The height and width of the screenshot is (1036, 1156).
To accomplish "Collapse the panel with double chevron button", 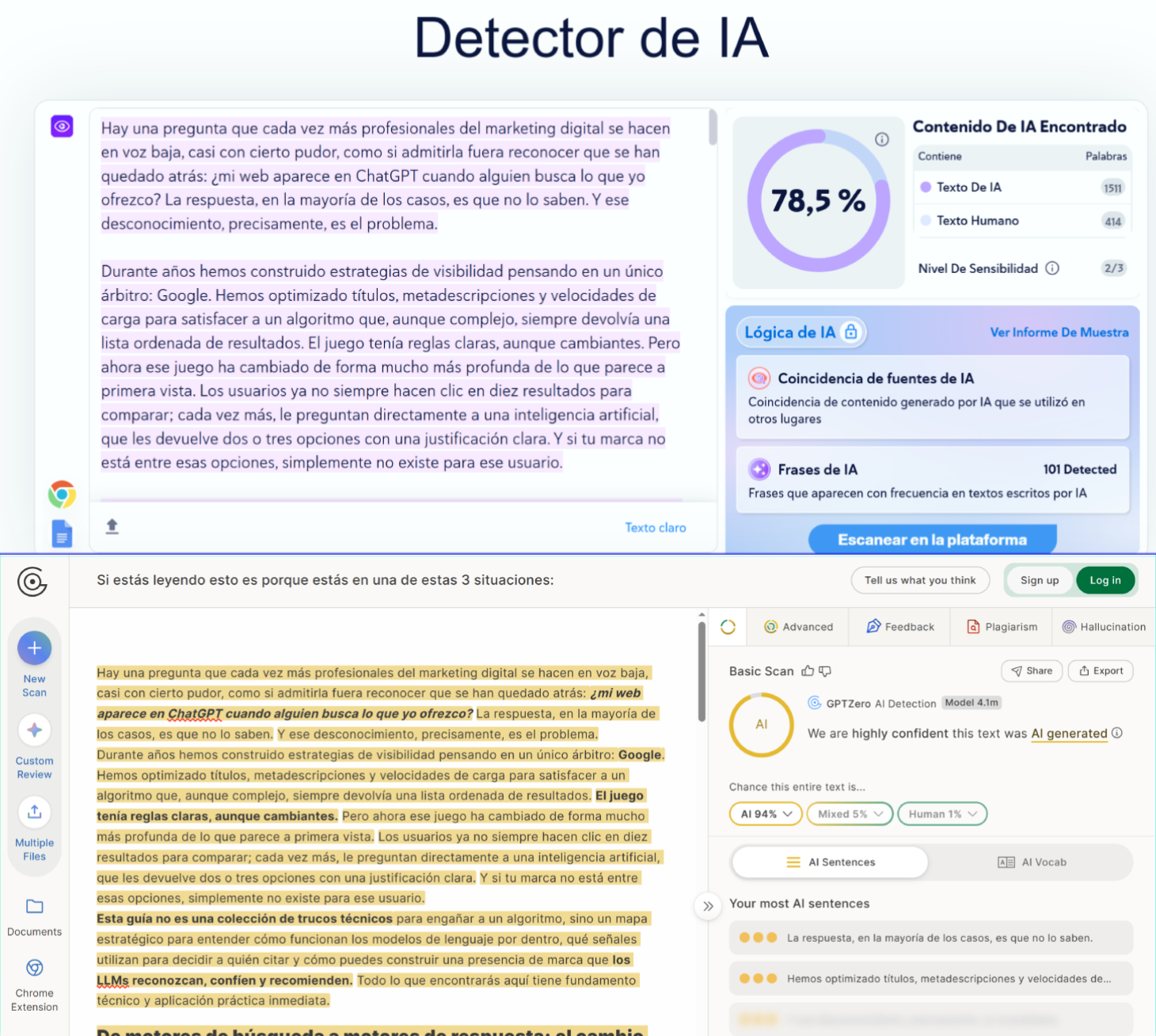I will [x=708, y=906].
